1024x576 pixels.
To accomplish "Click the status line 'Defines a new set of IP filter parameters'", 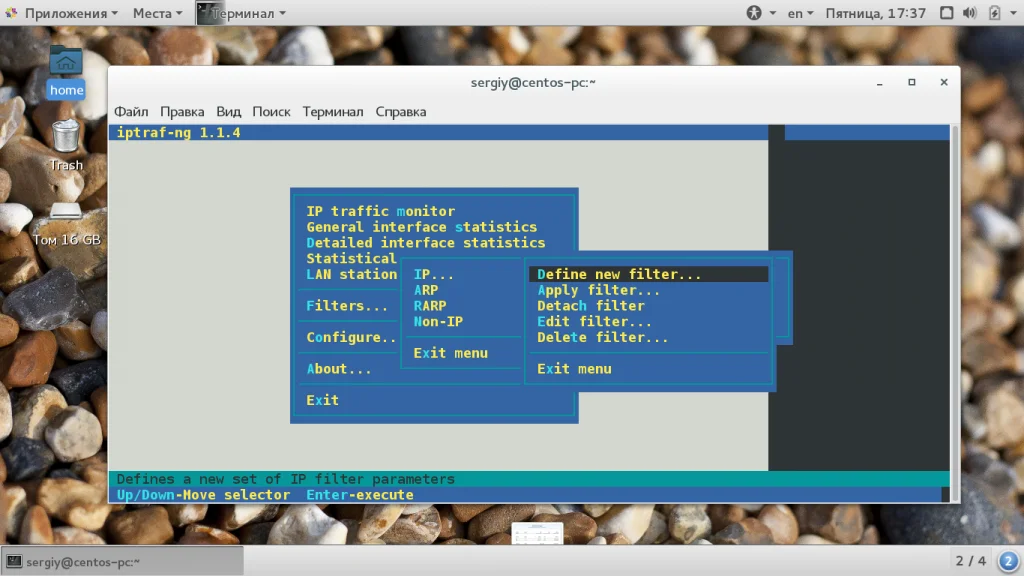I will (x=285, y=479).
